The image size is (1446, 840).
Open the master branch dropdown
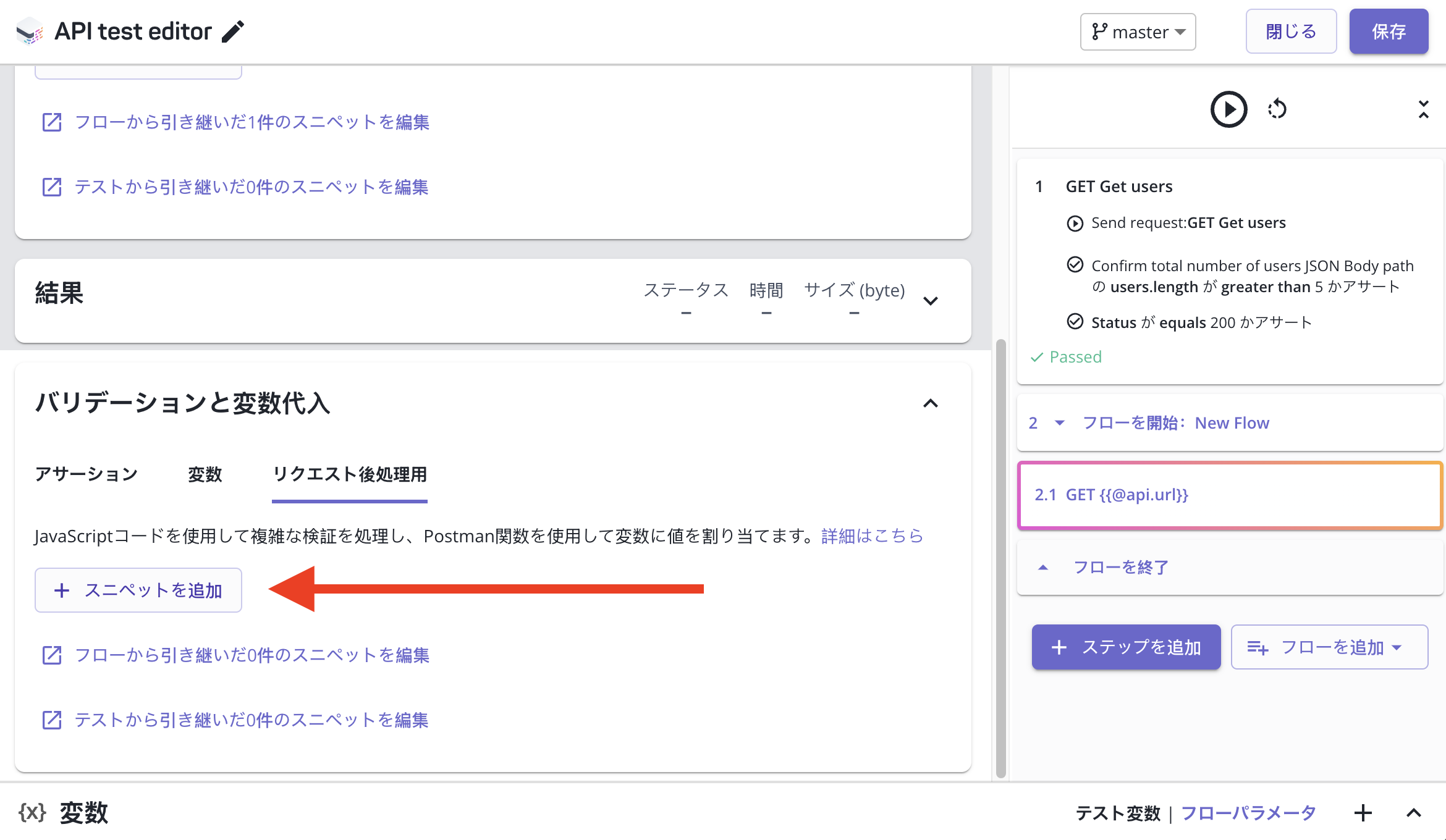1138,31
